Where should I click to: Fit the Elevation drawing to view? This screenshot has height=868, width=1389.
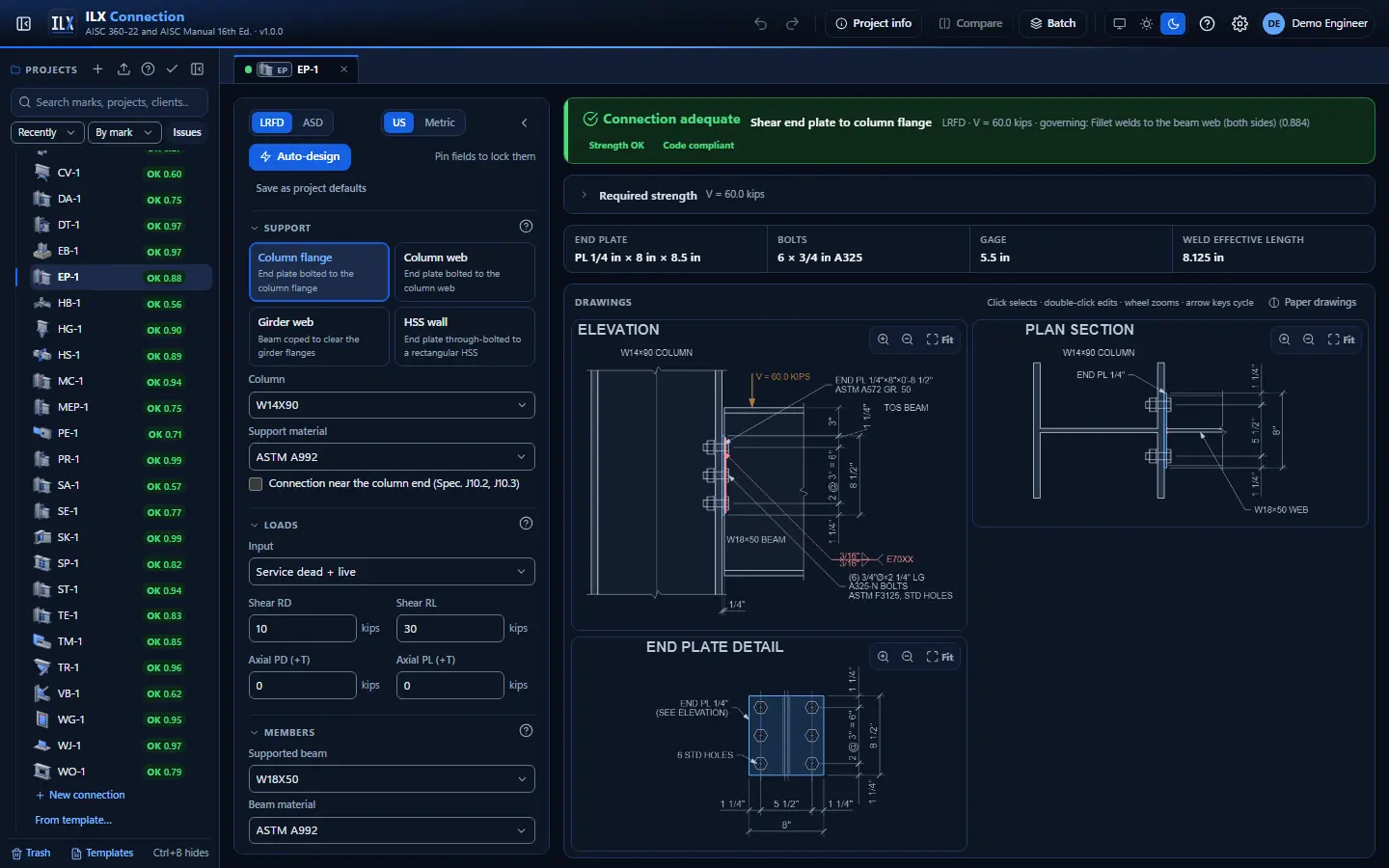(x=940, y=339)
